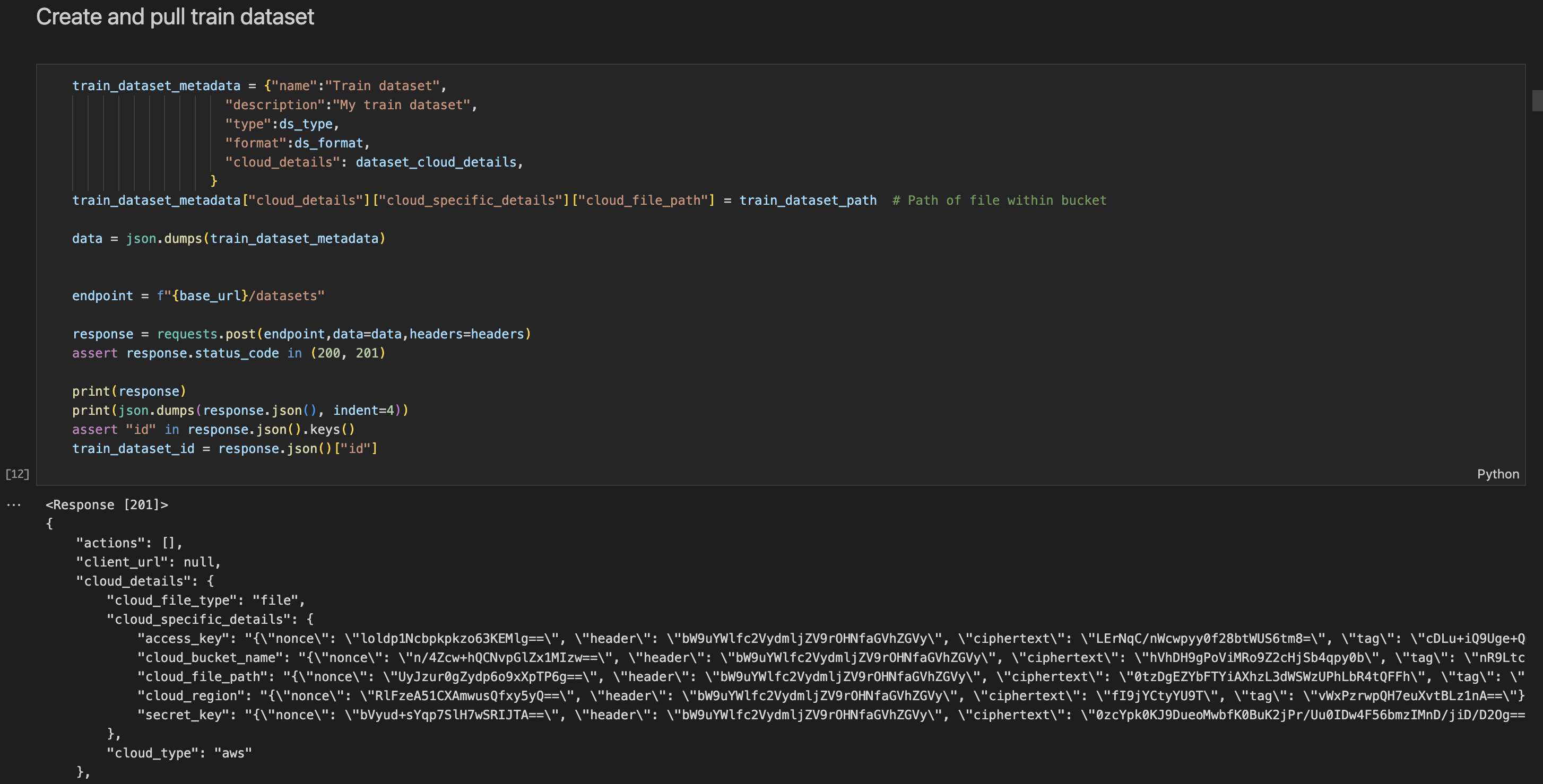This screenshot has width=1543, height=784.
Task: Click 'headers=headers' argument in requests.post
Action: (x=466, y=334)
